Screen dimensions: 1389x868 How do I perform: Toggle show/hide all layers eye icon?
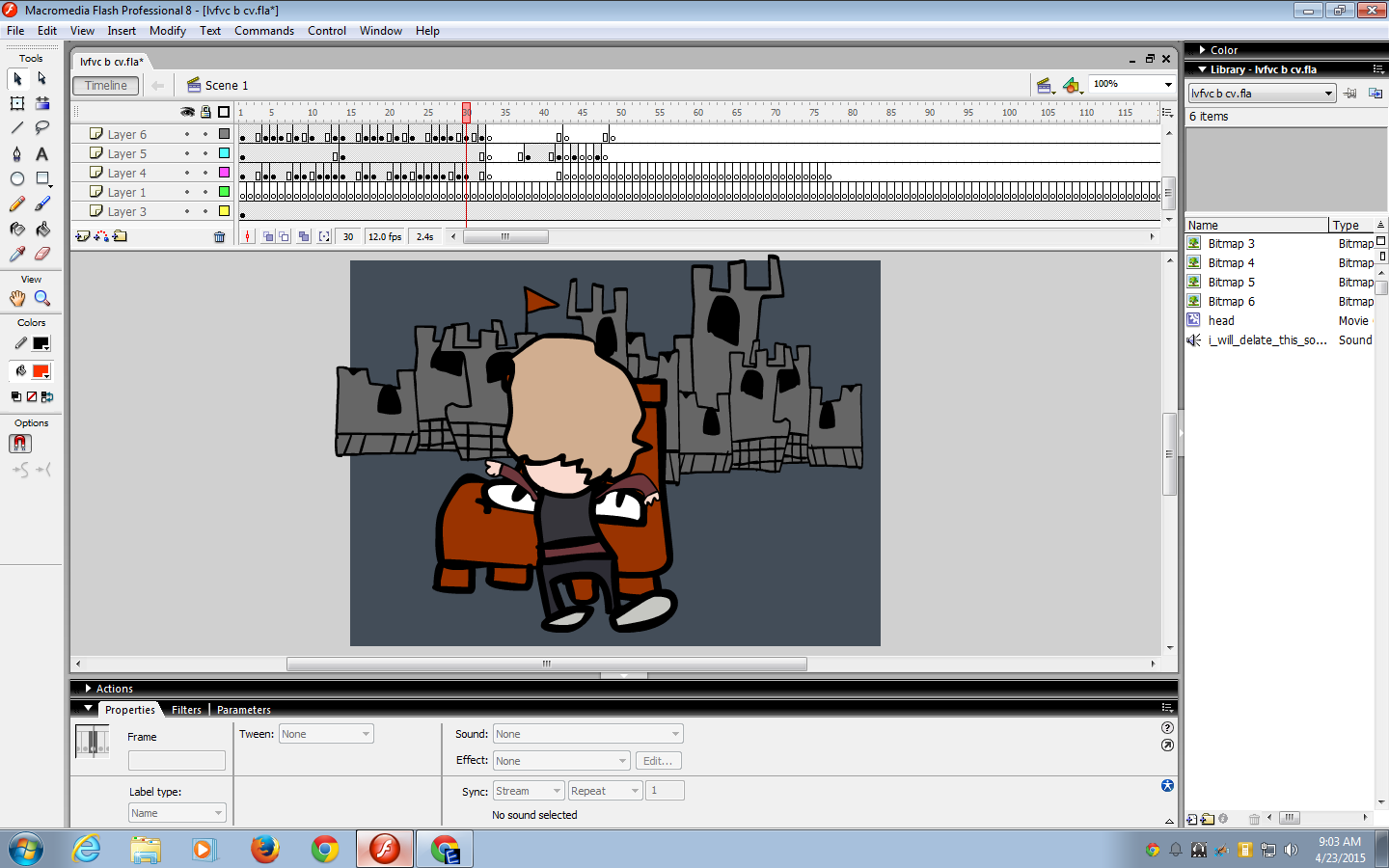(x=187, y=112)
